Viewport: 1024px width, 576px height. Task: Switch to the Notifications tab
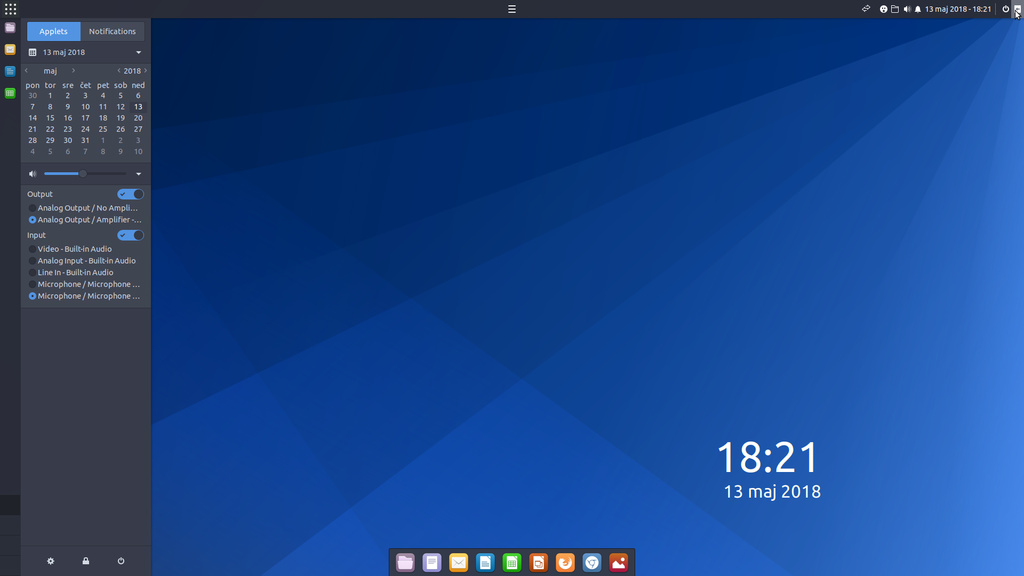tap(112, 31)
